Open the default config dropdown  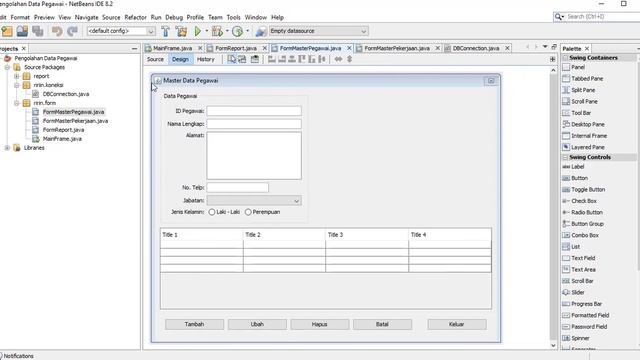[121, 31]
